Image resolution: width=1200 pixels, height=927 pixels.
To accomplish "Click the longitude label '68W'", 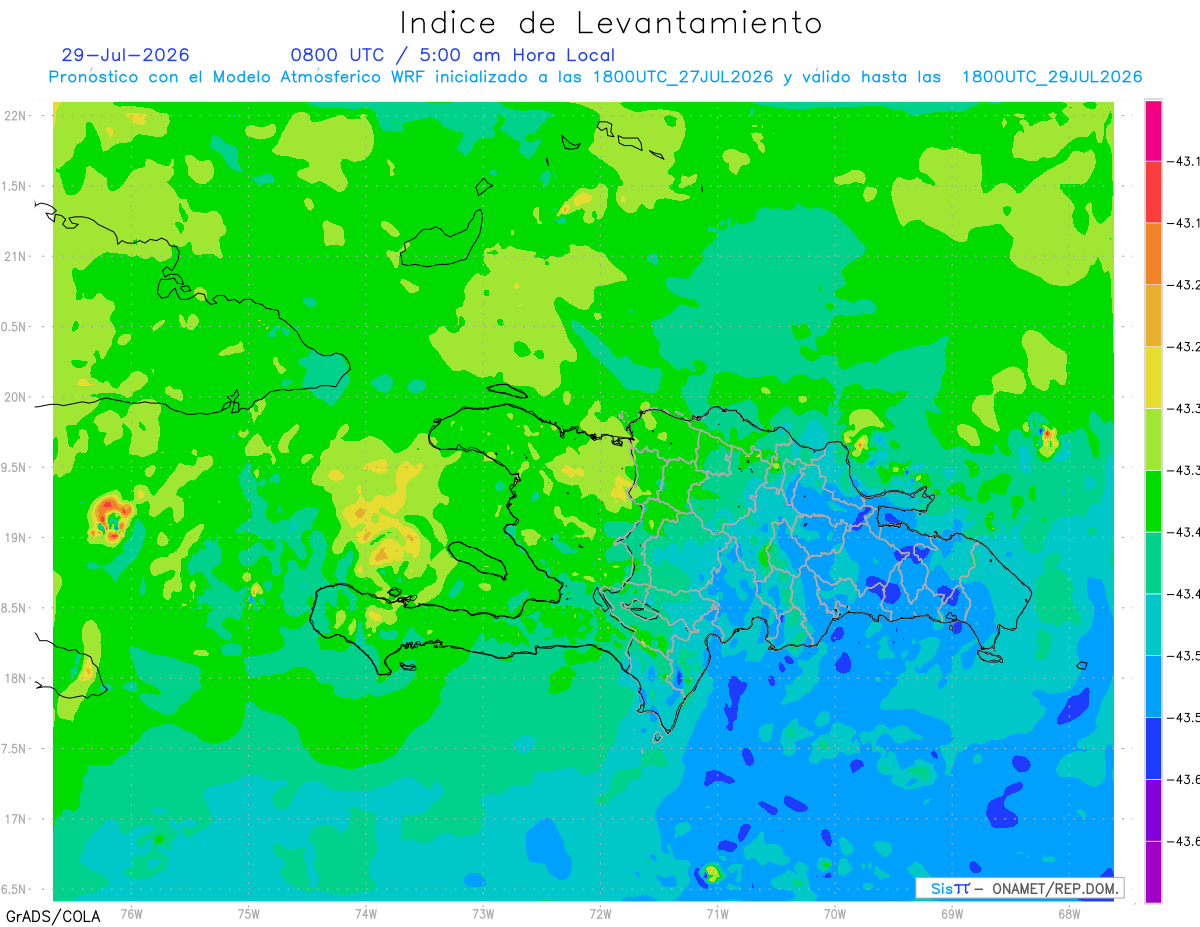I will 1069,913.
